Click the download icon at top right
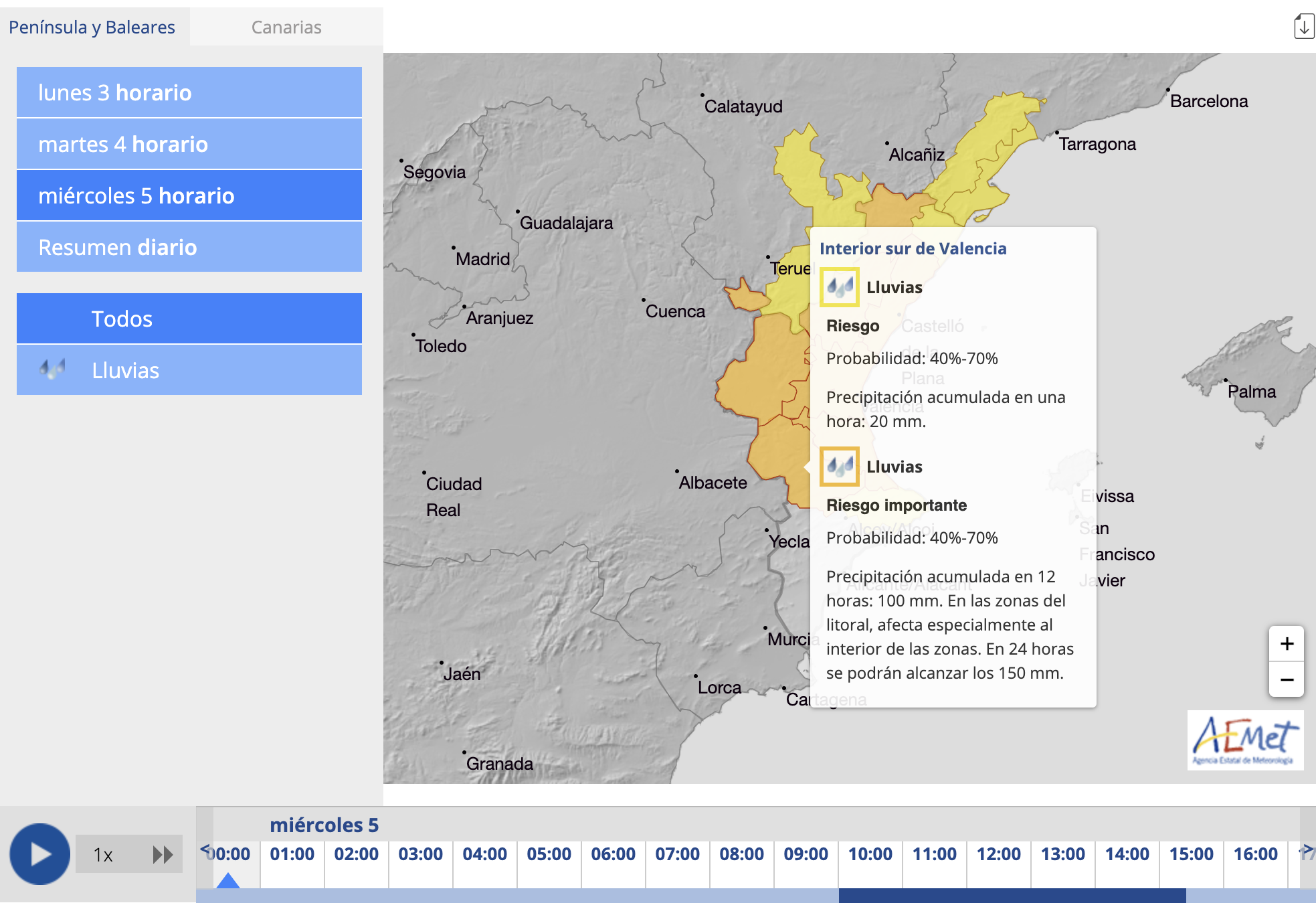The image size is (1316, 907). (x=1303, y=27)
